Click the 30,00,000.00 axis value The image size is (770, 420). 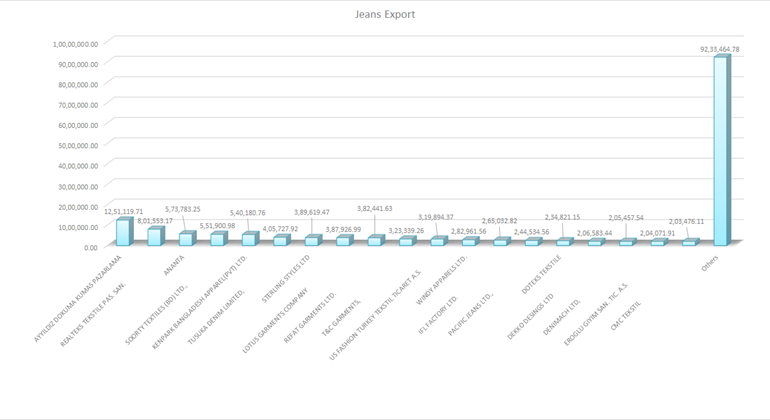tap(78, 187)
